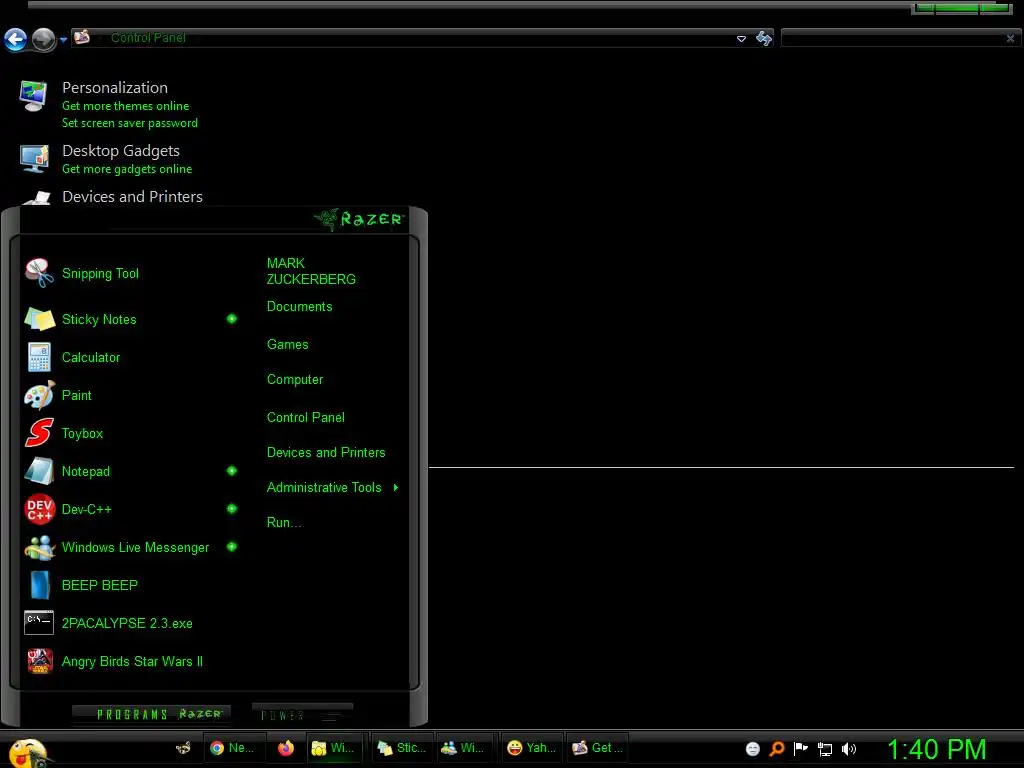Click the Snipping Tool scissors icon
The height and width of the screenshot is (768, 1024).
point(39,273)
